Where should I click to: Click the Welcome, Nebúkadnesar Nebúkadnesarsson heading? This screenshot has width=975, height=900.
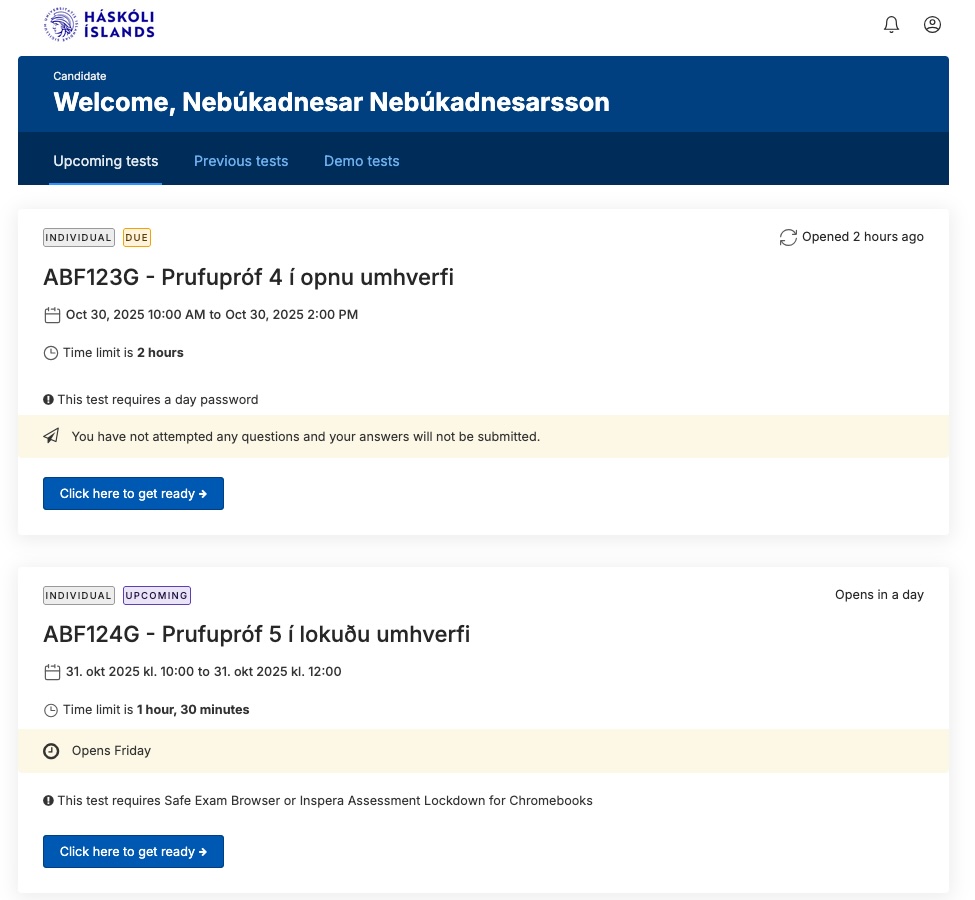[331, 102]
